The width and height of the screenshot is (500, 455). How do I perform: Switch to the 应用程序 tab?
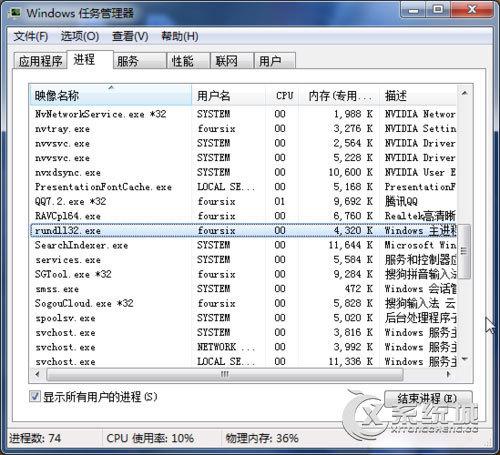(40, 61)
